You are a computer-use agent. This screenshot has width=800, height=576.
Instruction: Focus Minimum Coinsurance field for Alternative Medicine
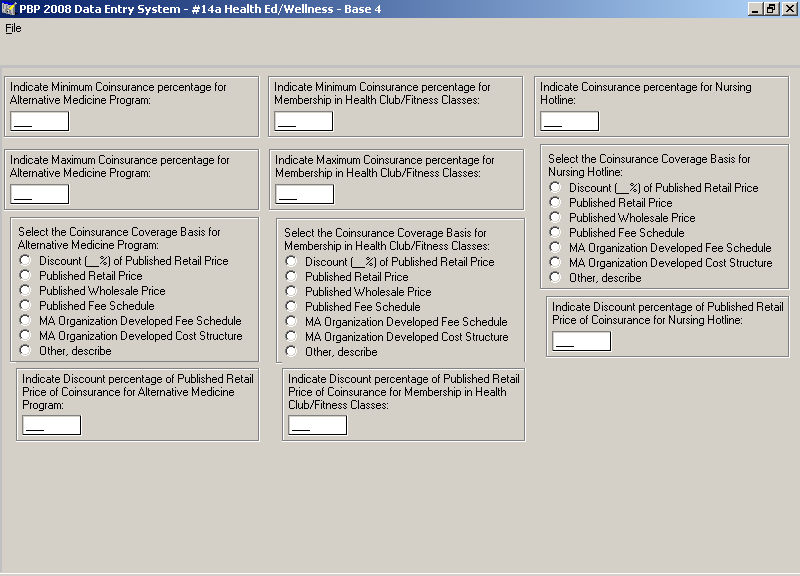[x=40, y=121]
